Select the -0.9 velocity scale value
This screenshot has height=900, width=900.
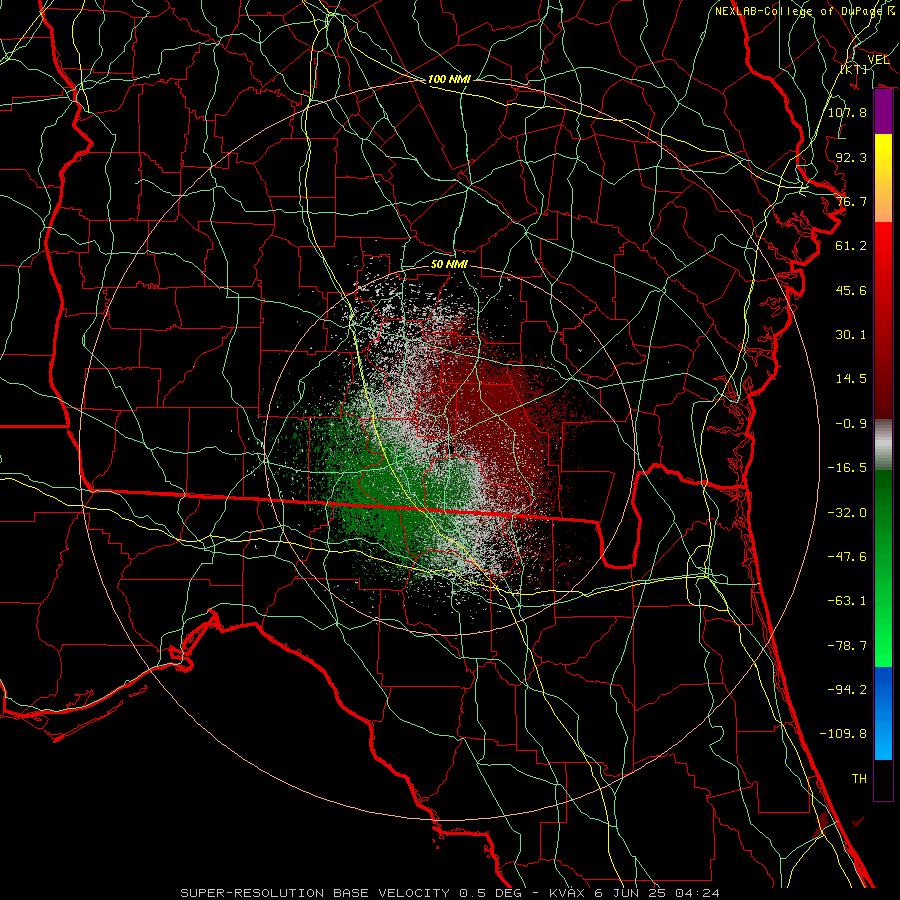pos(851,424)
